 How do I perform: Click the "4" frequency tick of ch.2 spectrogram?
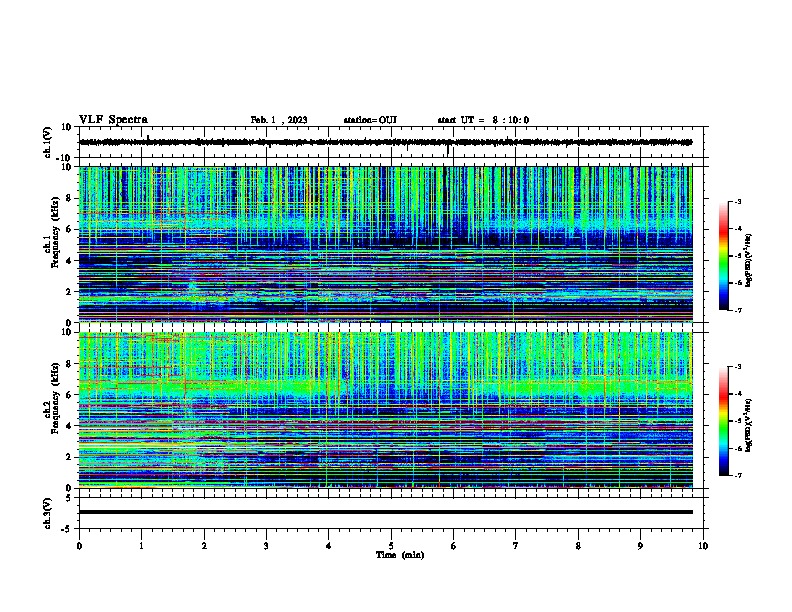point(70,426)
